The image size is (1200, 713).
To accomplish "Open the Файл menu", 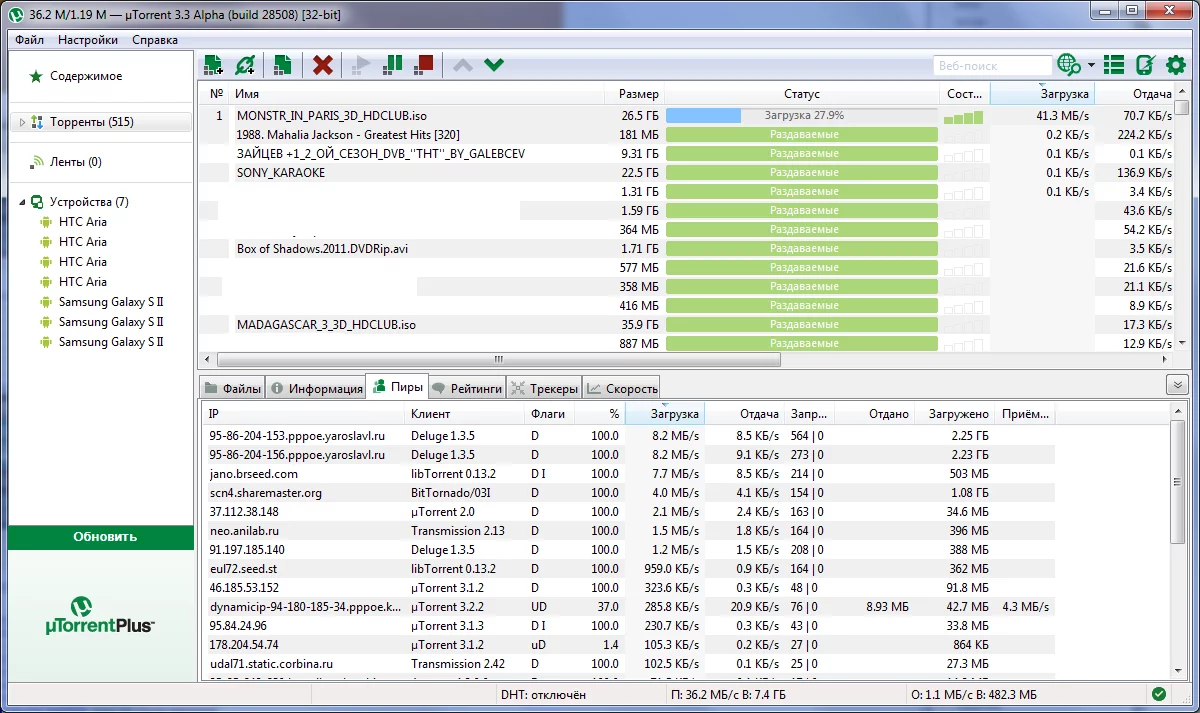I will point(29,40).
